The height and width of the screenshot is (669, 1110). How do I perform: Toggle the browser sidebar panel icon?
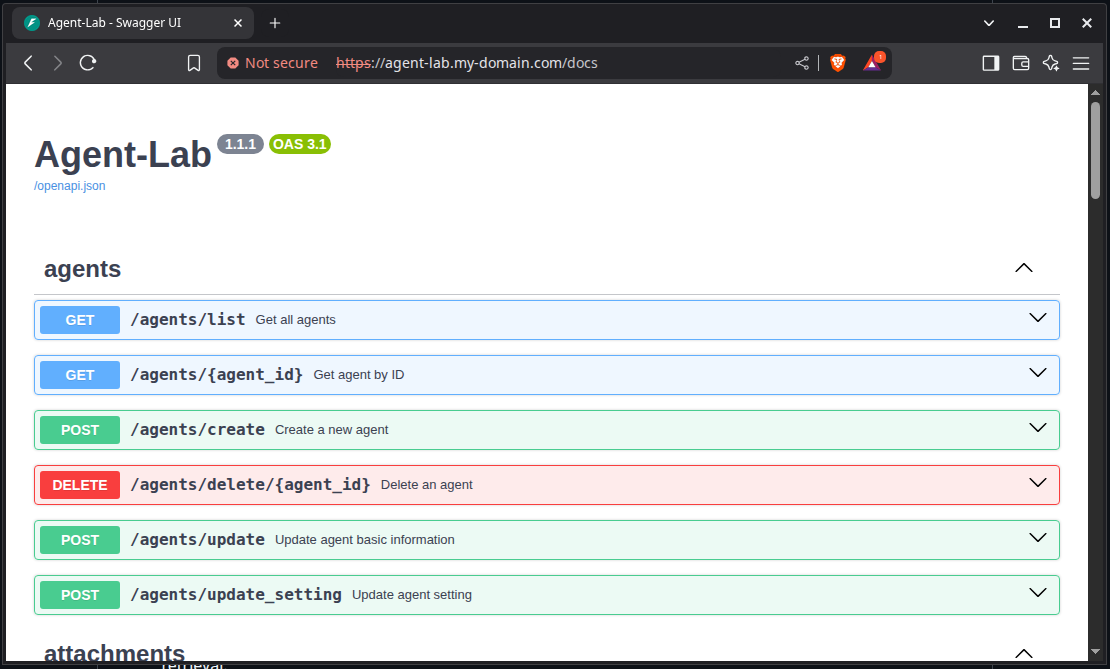click(x=990, y=63)
